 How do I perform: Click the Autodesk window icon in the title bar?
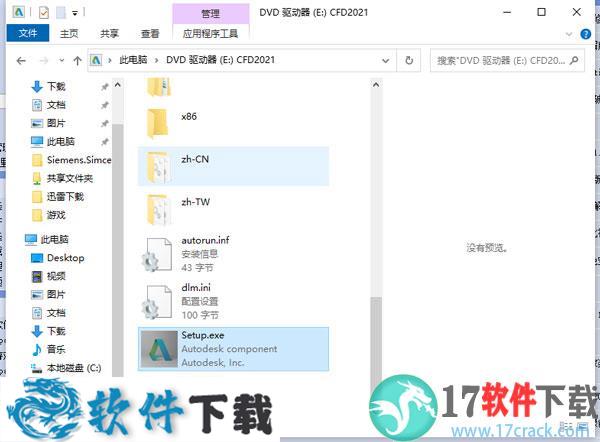coord(18,13)
